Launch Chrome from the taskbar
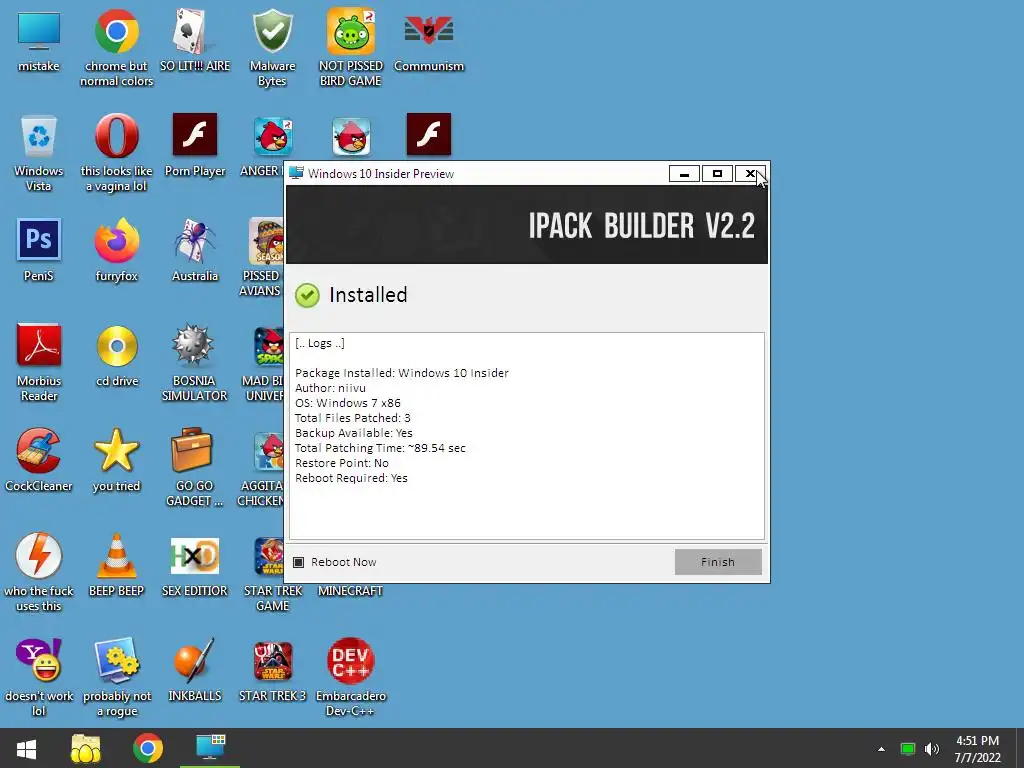The width and height of the screenshot is (1024, 768). pos(148,748)
